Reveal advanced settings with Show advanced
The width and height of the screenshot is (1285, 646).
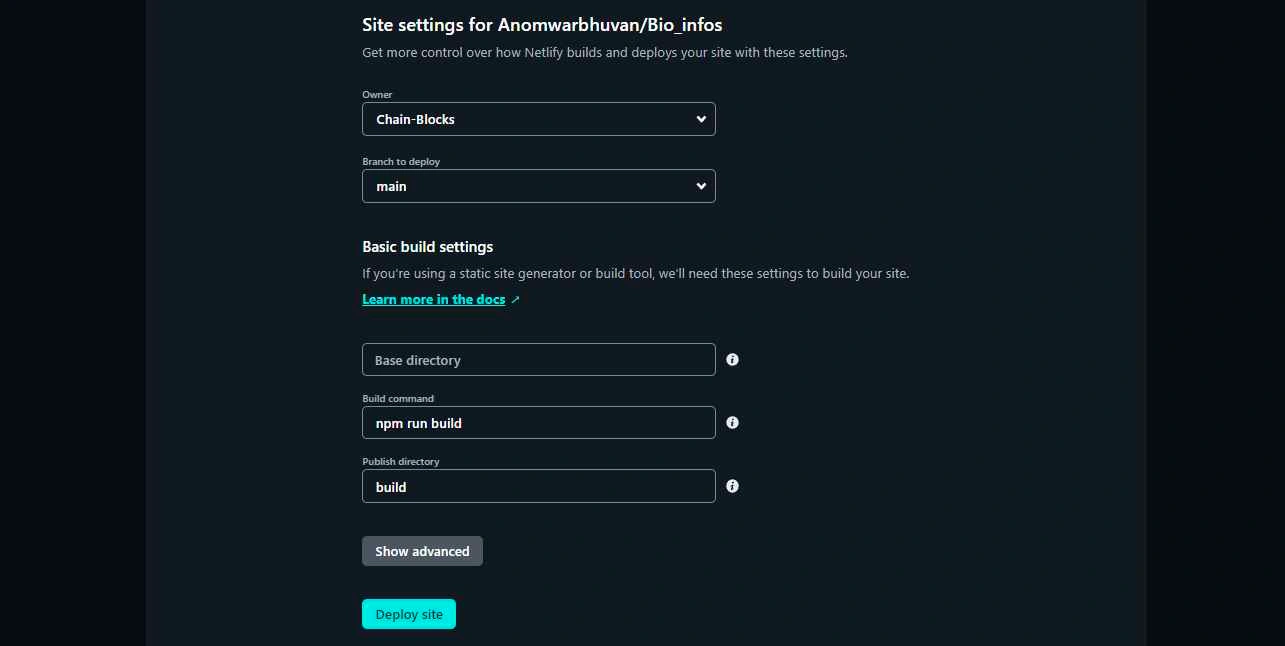(421, 550)
